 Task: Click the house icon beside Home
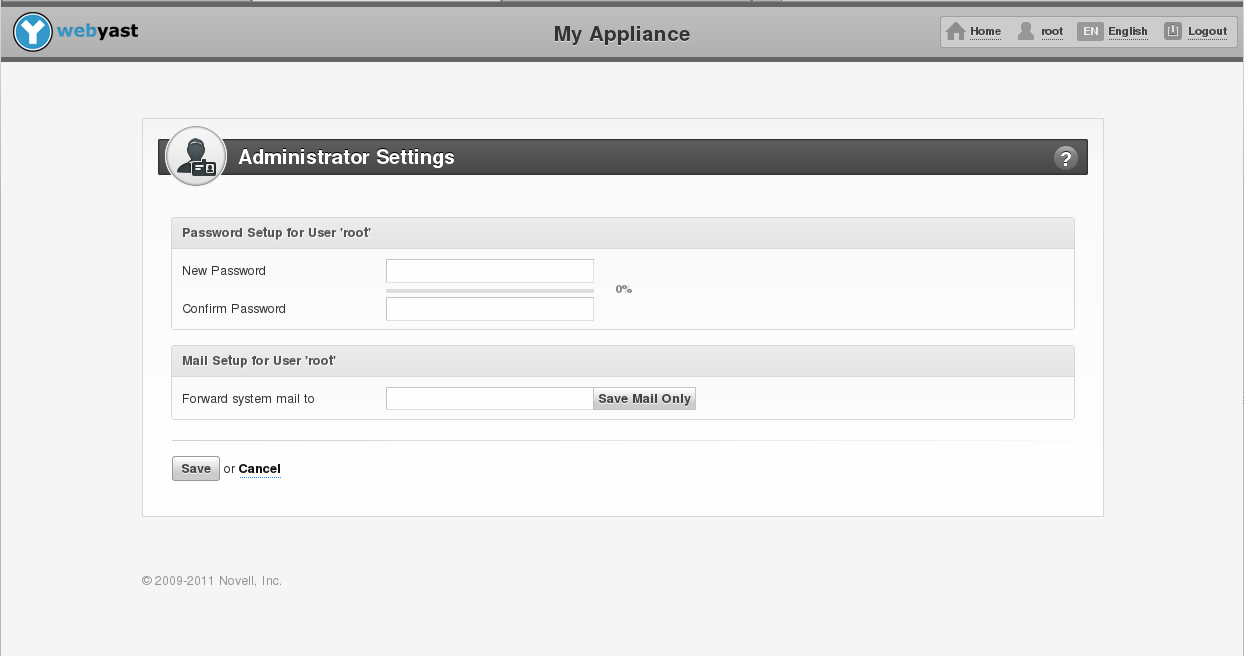(956, 31)
